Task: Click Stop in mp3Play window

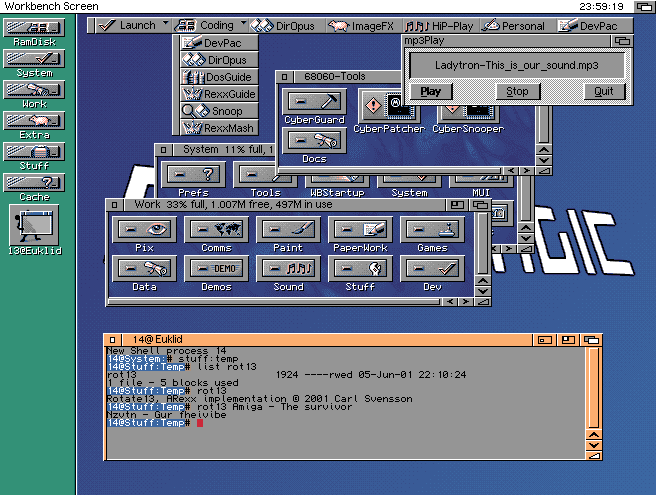Action: click(x=518, y=91)
